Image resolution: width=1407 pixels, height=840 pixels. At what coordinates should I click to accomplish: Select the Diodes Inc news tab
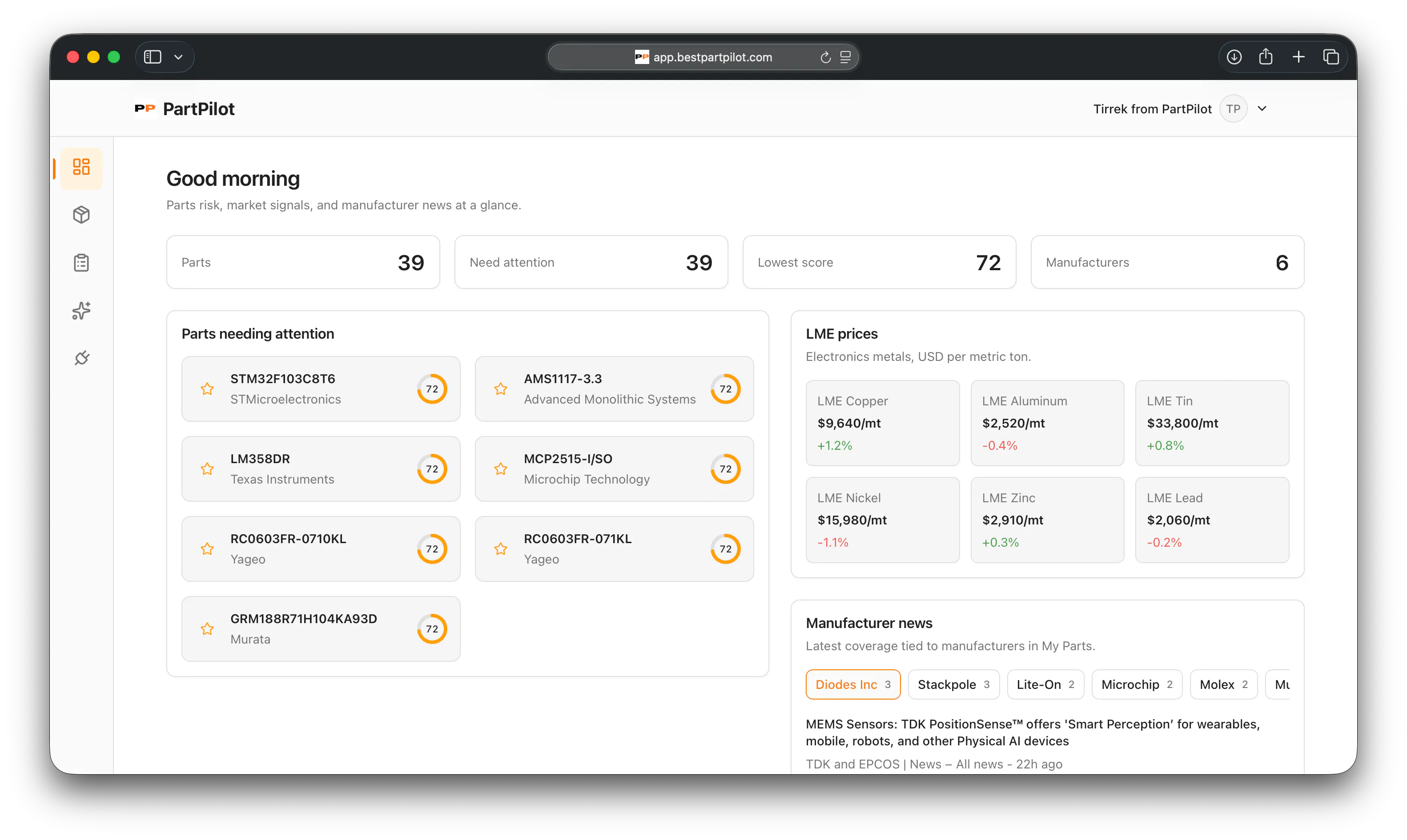click(x=852, y=684)
